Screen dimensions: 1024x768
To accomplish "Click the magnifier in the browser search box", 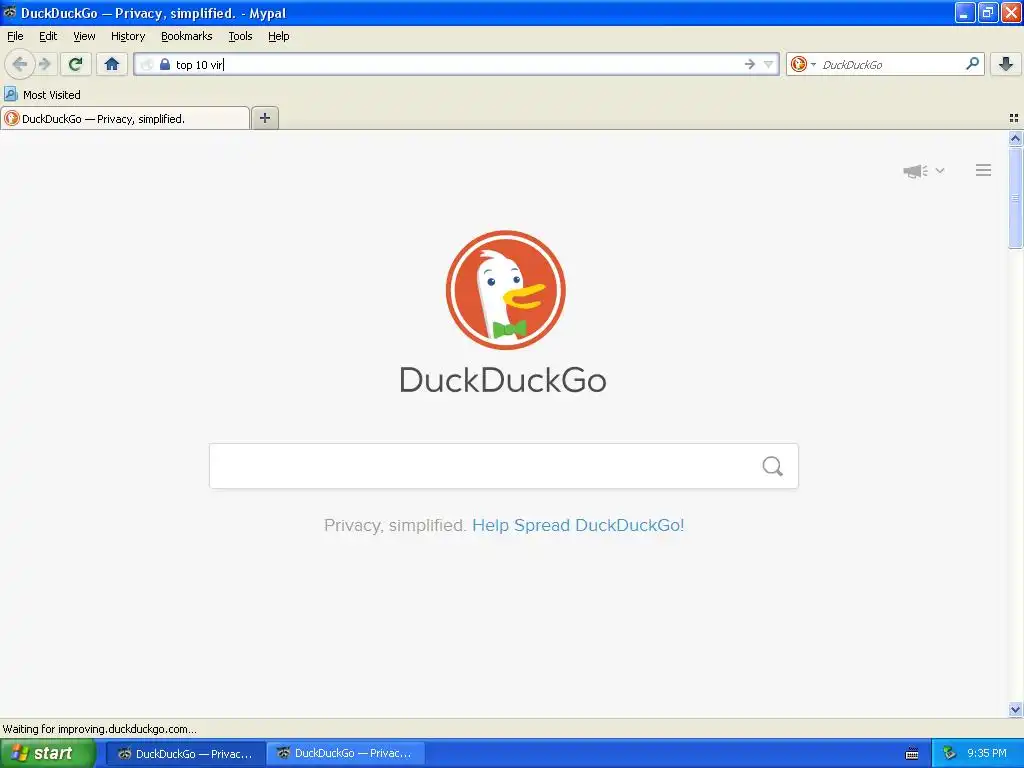I will (972, 64).
